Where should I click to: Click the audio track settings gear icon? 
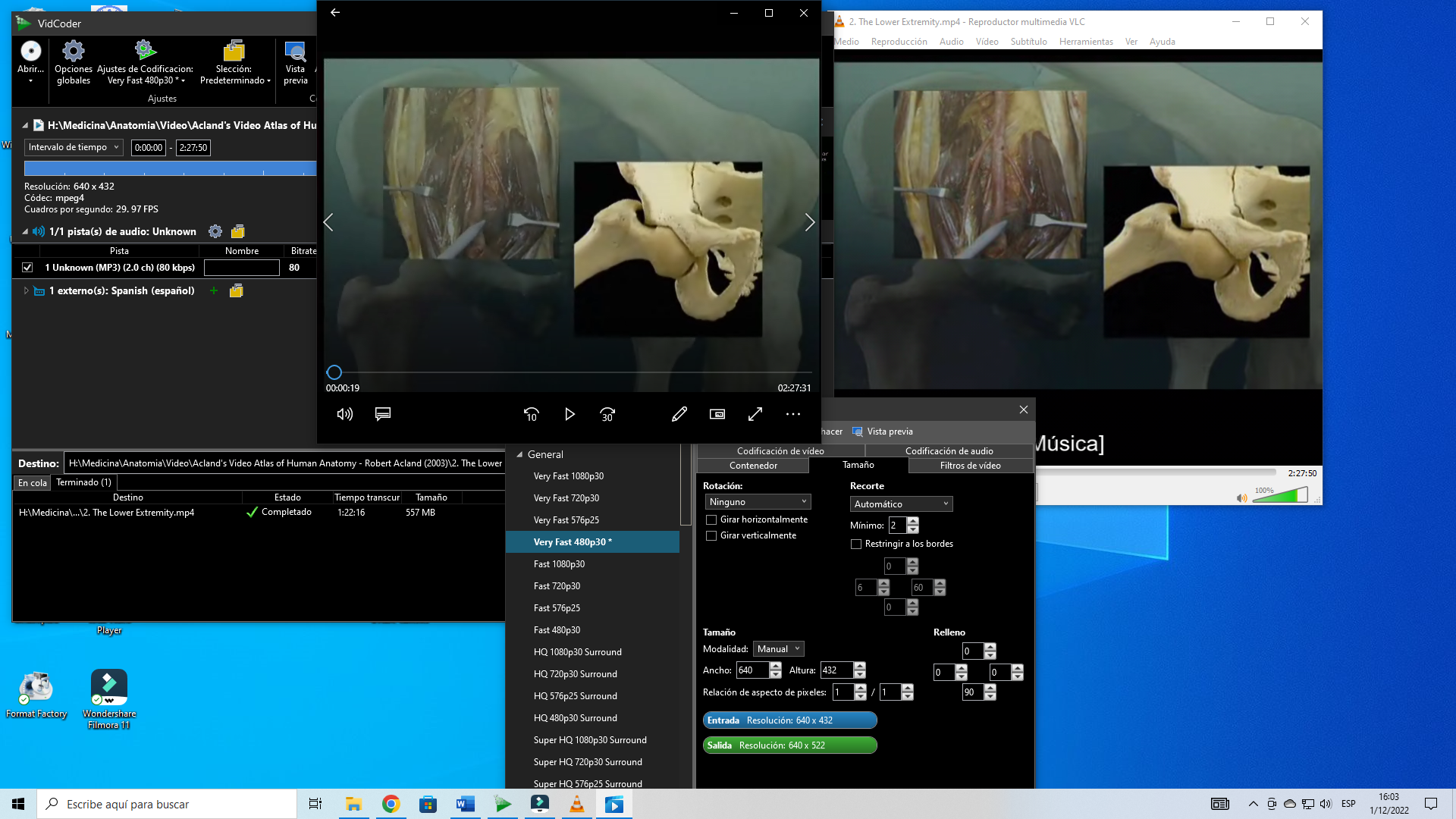tap(215, 231)
